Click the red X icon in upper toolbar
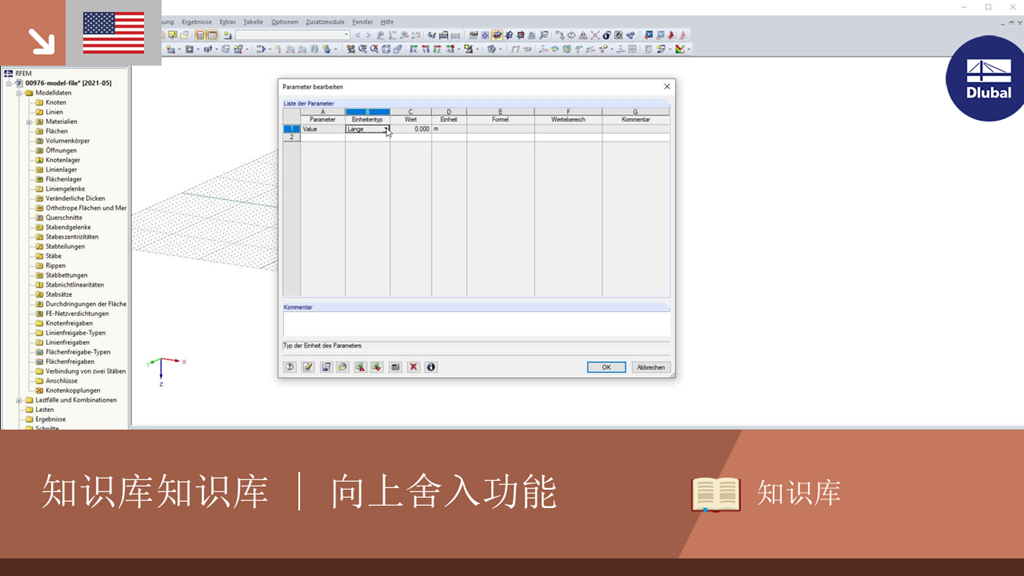 (594, 35)
